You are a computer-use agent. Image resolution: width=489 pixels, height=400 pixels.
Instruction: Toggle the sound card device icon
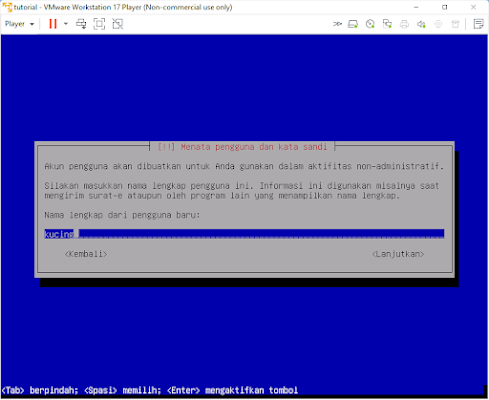pos(421,24)
